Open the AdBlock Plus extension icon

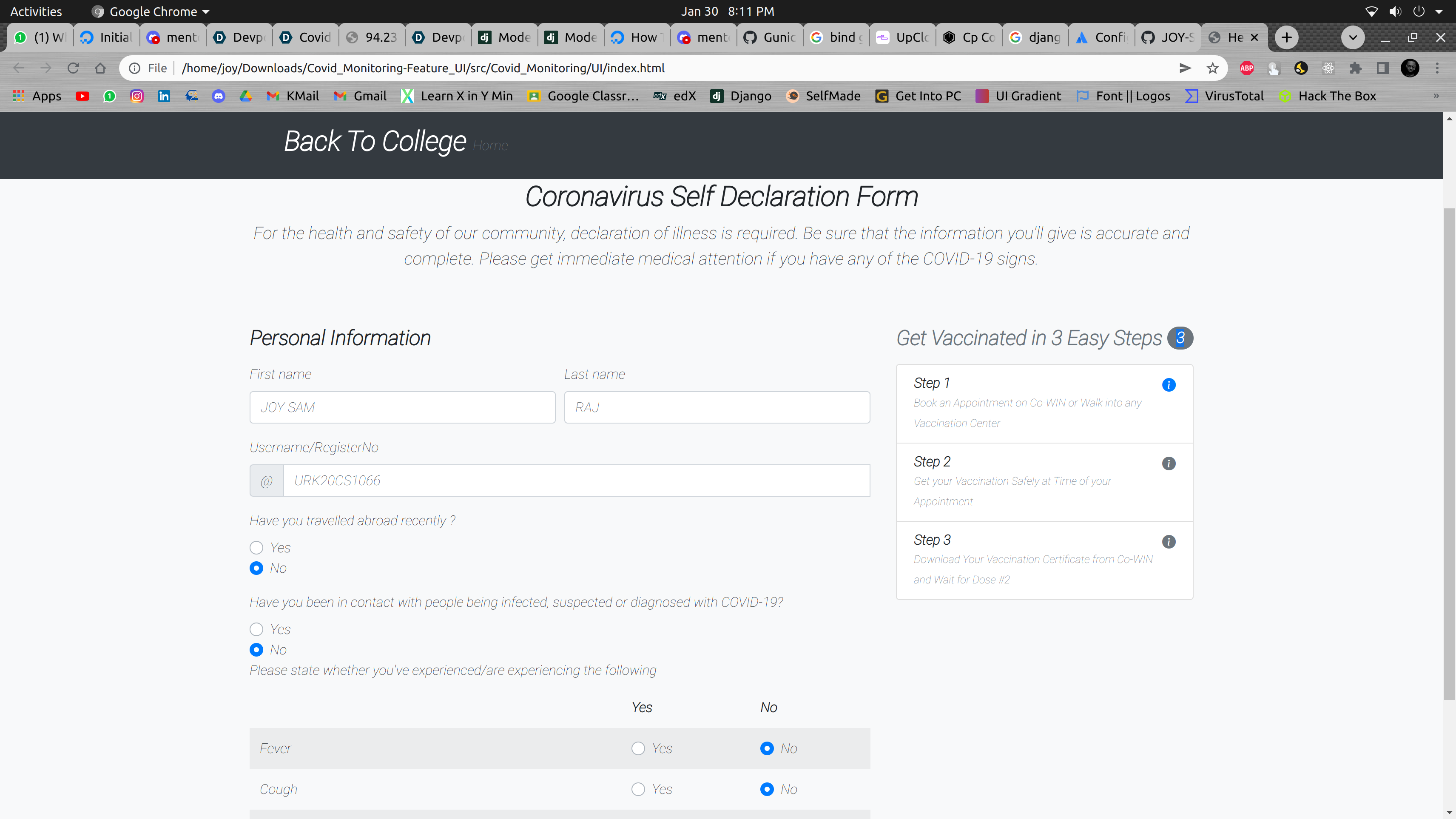pyautogui.click(x=1246, y=68)
